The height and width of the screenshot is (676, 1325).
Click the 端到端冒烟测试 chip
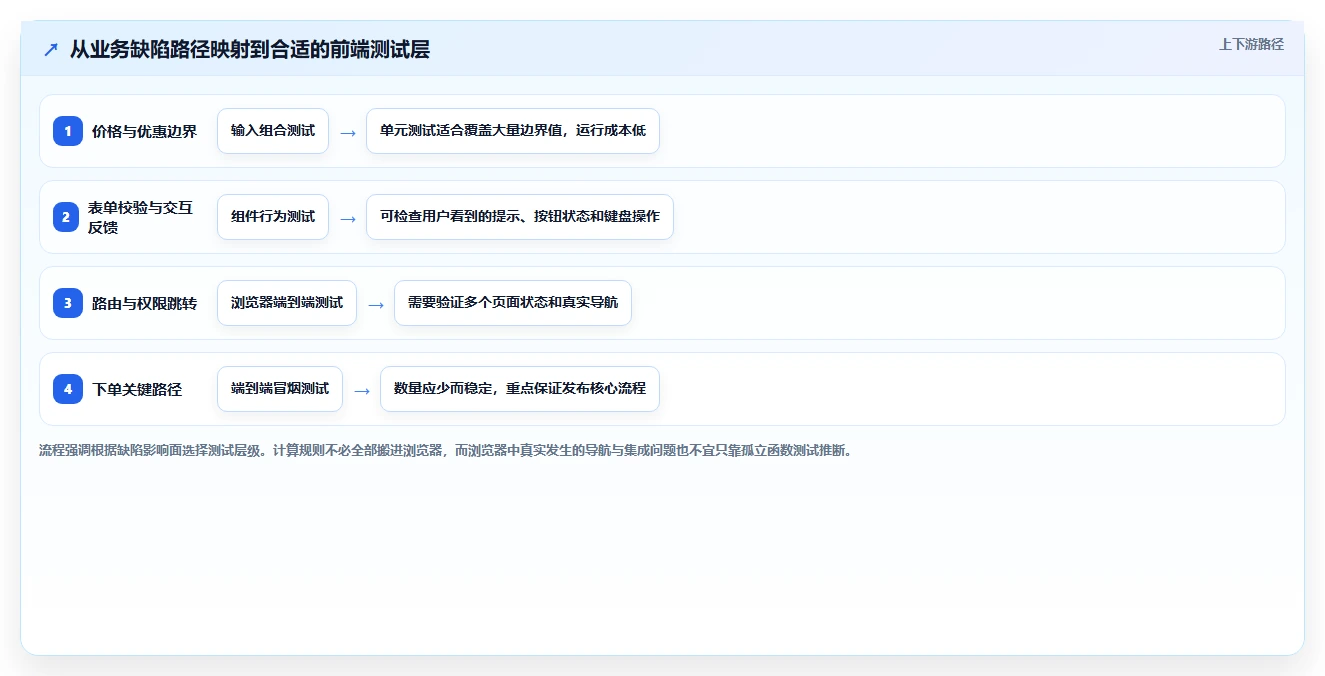[280, 389]
